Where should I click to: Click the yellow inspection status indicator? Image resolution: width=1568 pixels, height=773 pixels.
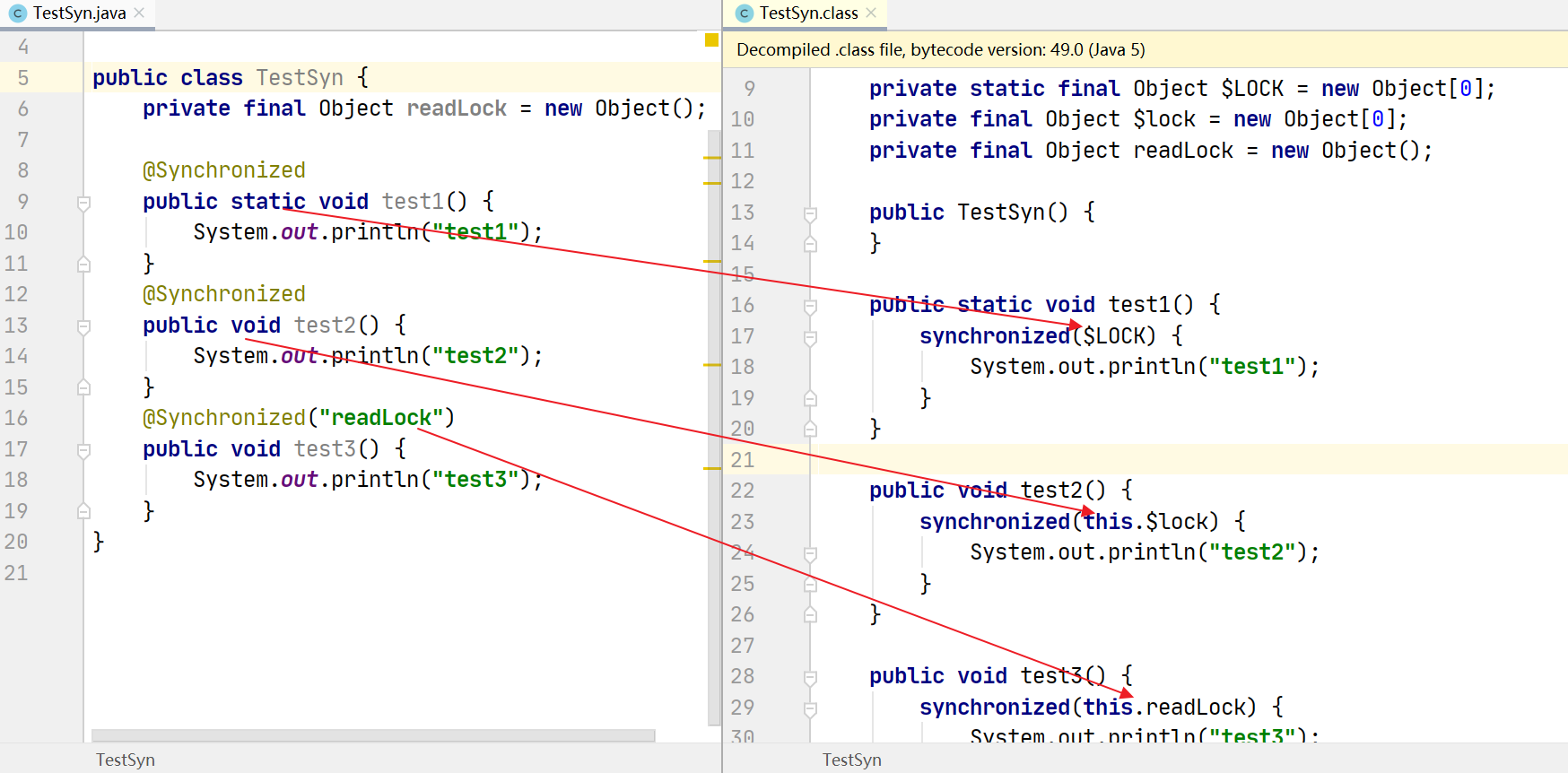pos(711,39)
